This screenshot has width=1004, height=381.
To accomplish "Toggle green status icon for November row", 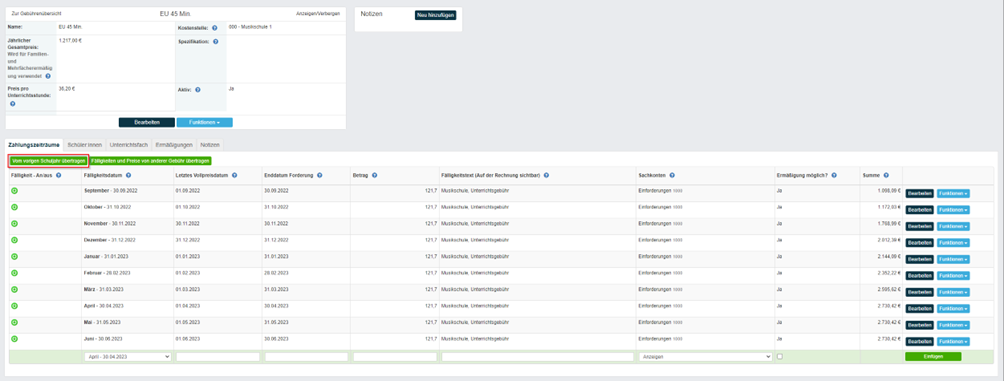I will click(14, 223).
